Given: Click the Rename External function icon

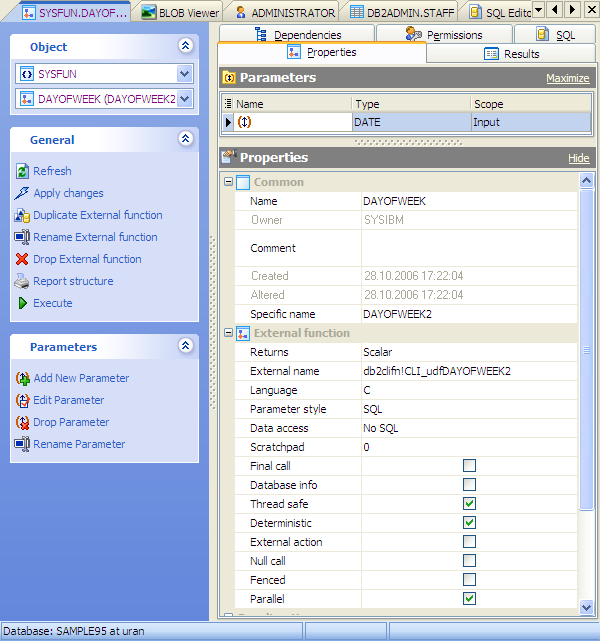Looking at the screenshot, I should pyautogui.click(x=22, y=237).
